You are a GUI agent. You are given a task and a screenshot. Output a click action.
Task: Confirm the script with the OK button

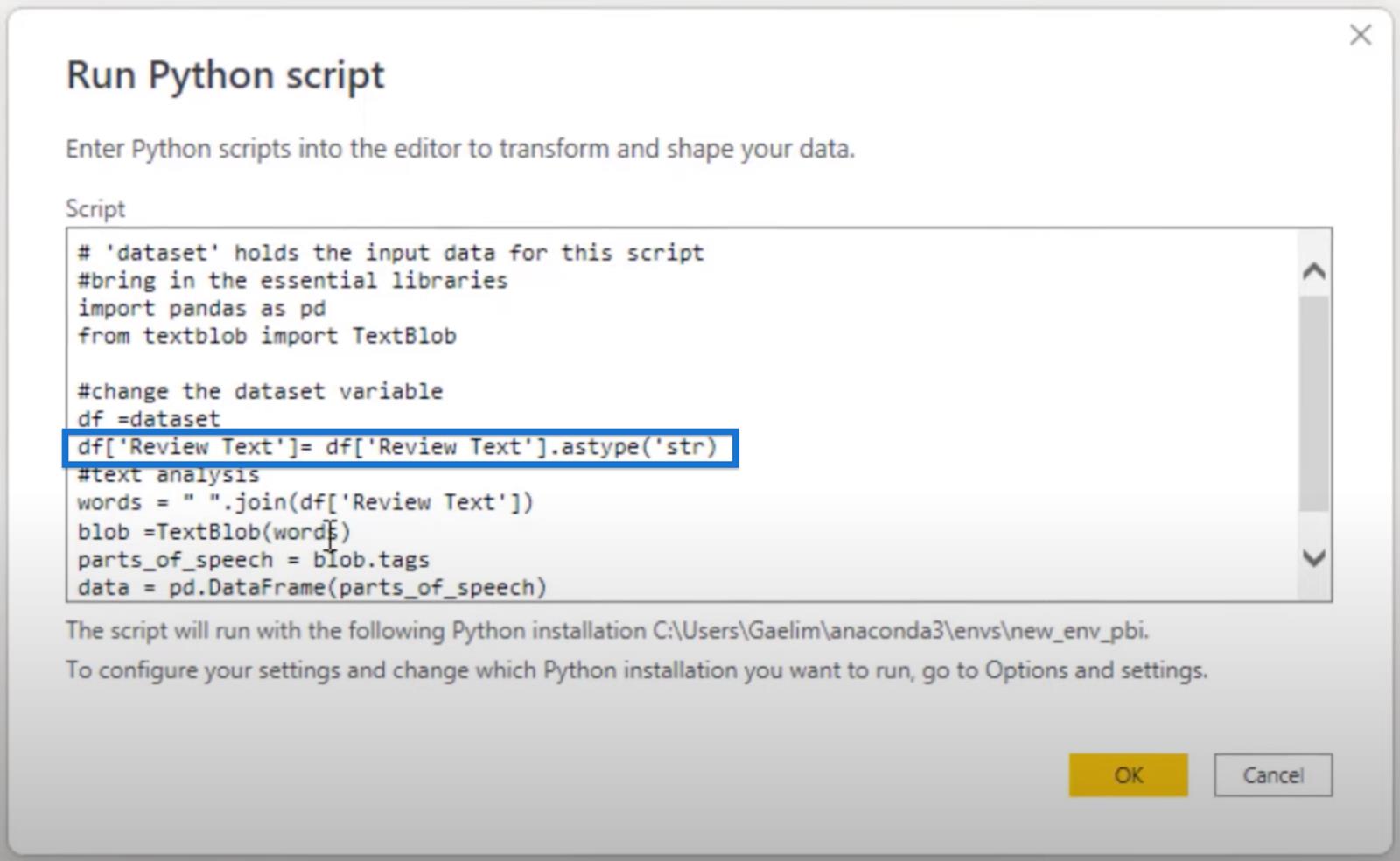point(1128,775)
